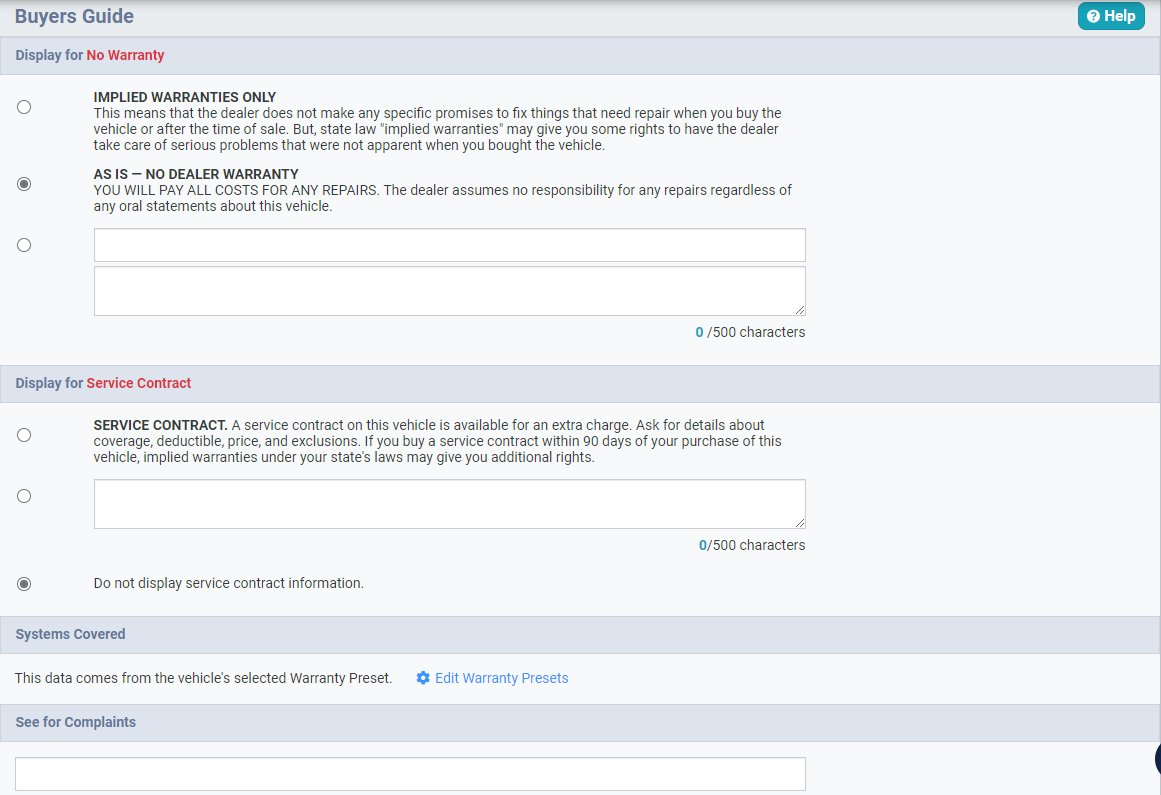The image size is (1161, 795).
Task: Select the custom service contract text radio
Action: coord(24,496)
